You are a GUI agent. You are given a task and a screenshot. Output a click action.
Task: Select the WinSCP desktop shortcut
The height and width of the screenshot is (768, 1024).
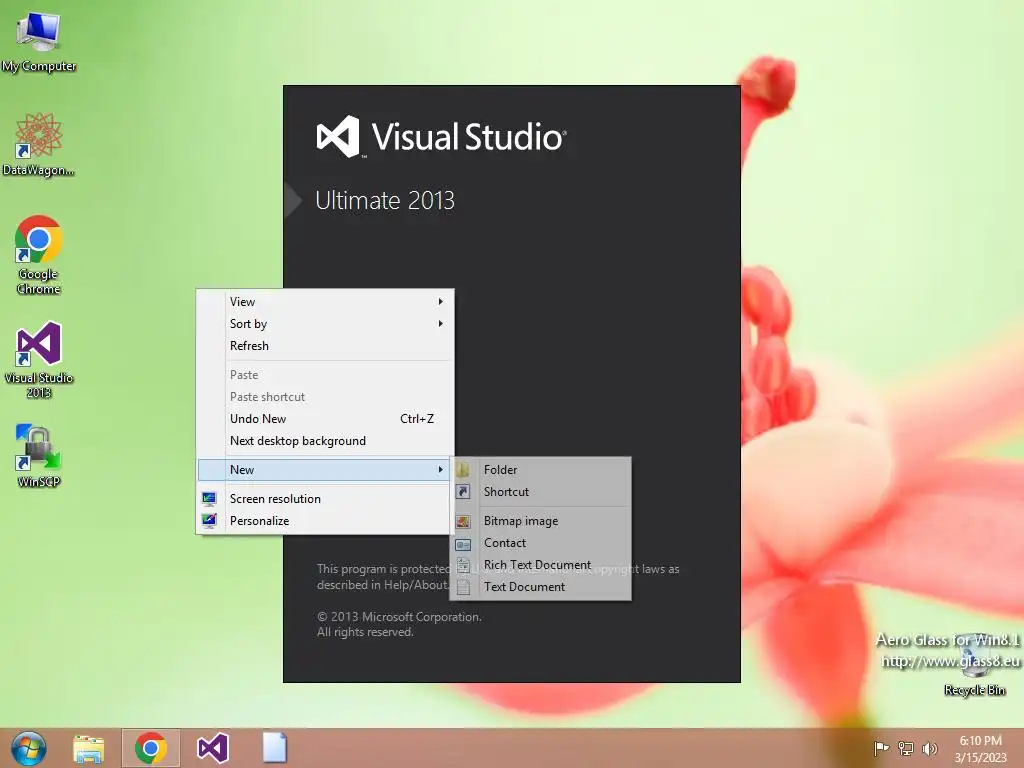click(x=39, y=455)
